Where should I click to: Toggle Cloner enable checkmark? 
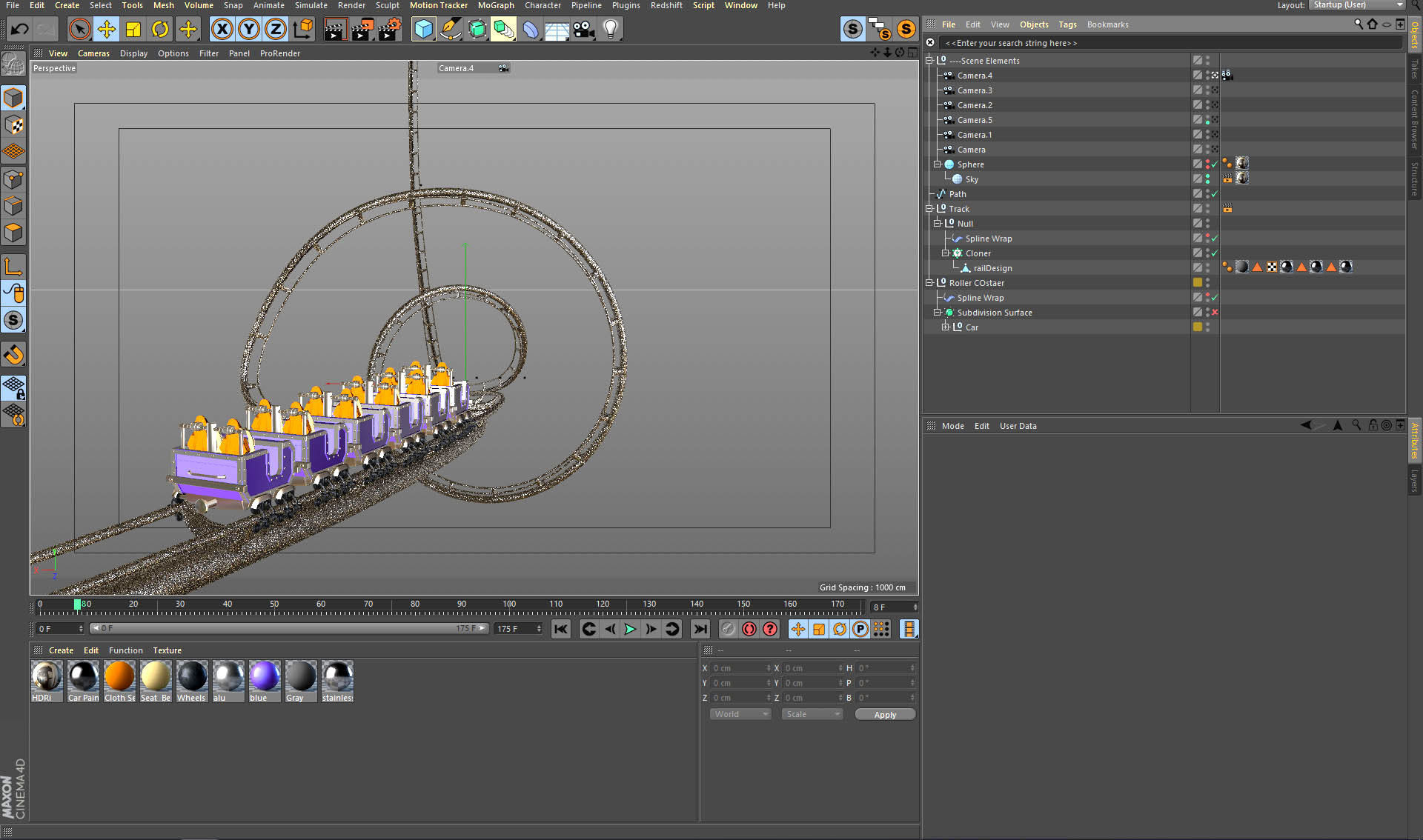pos(1215,253)
